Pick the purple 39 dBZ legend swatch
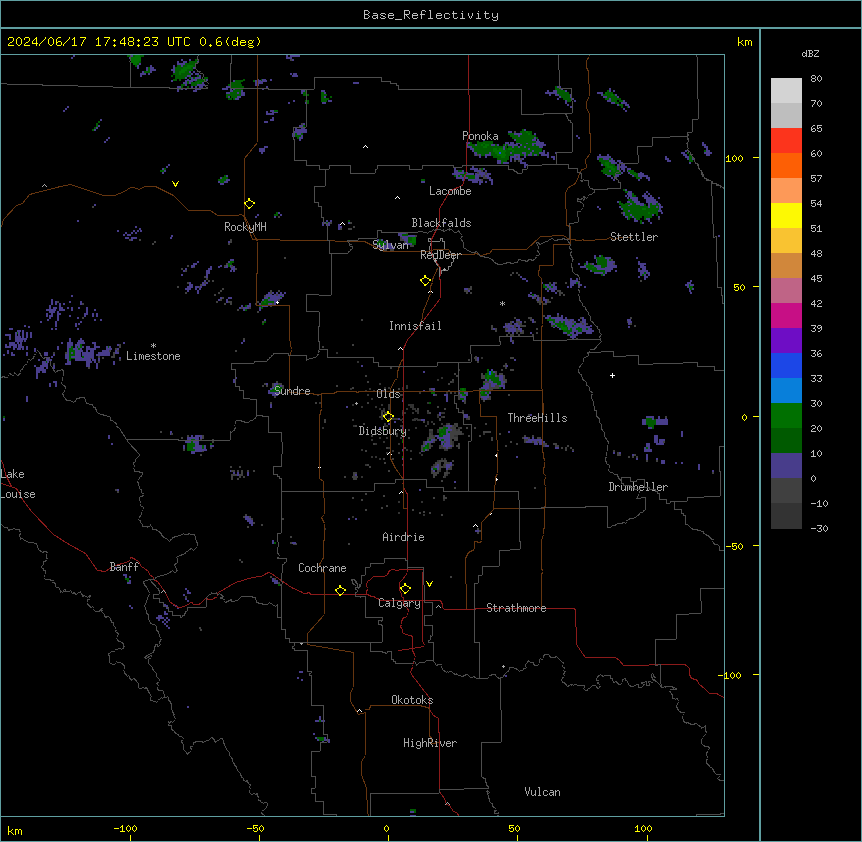 point(786,341)
